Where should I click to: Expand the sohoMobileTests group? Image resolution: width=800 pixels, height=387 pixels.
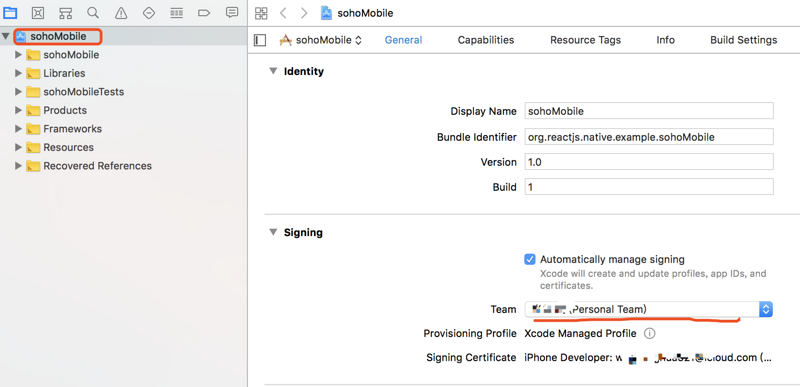coord(18,92)
